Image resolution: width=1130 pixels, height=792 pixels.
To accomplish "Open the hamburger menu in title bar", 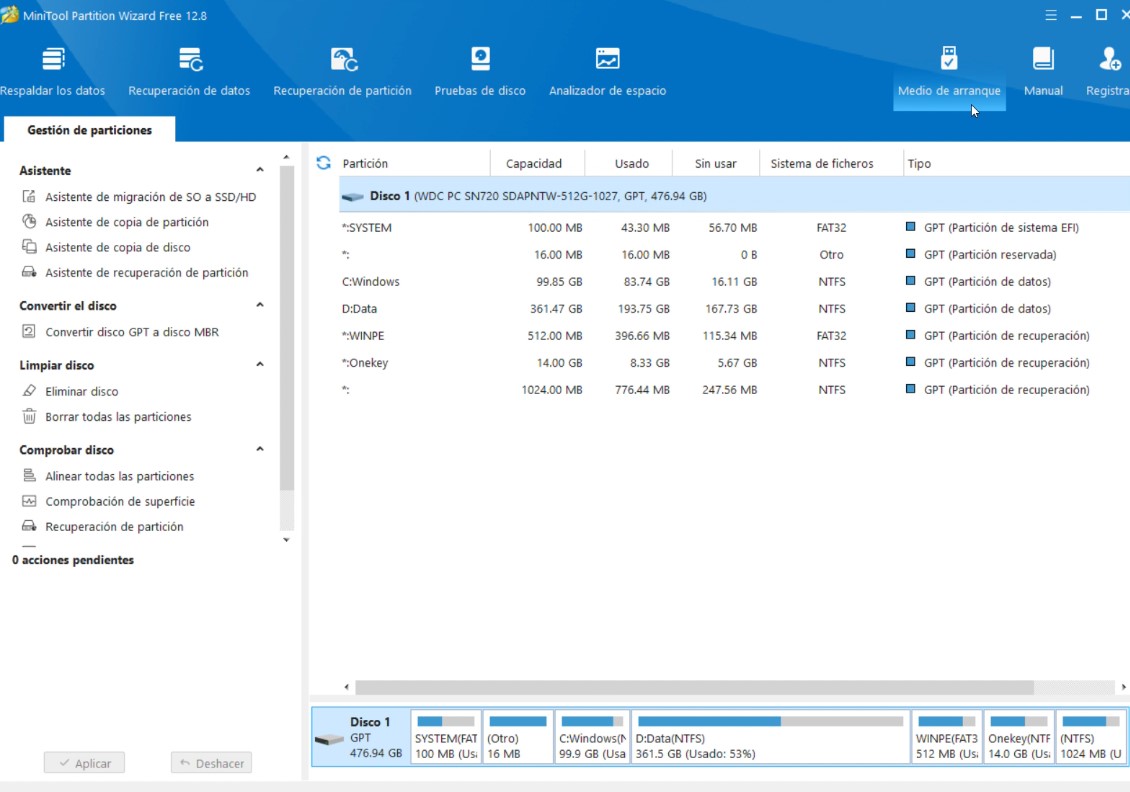I will click(x=1051, y=15).
